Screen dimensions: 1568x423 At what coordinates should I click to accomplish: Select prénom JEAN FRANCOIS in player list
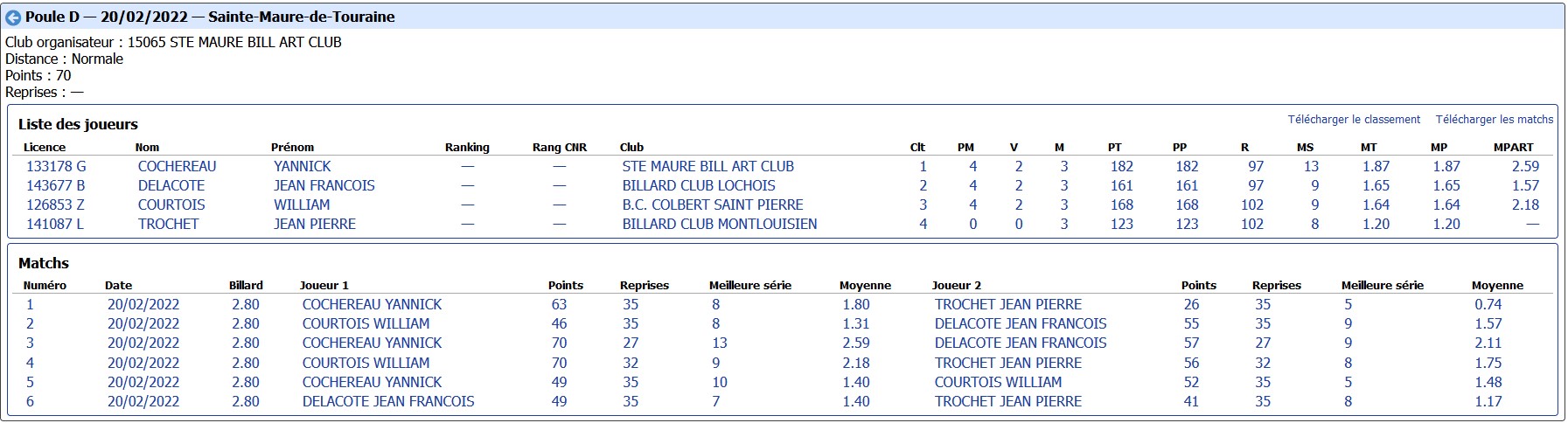pos(324,185)
